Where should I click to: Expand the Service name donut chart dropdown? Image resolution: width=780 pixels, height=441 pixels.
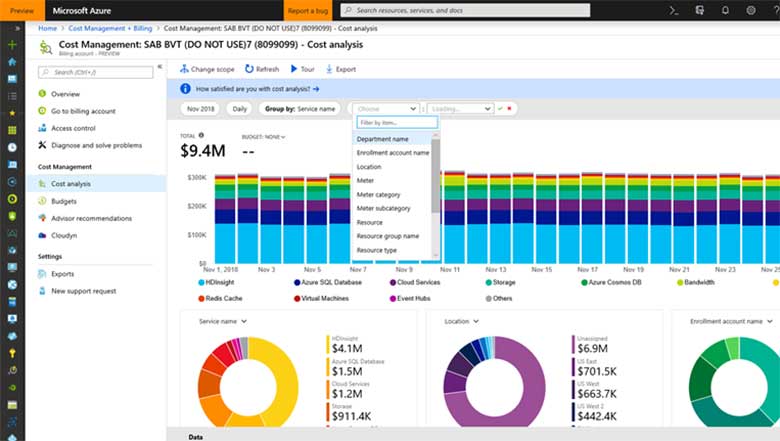coord(223,321)
